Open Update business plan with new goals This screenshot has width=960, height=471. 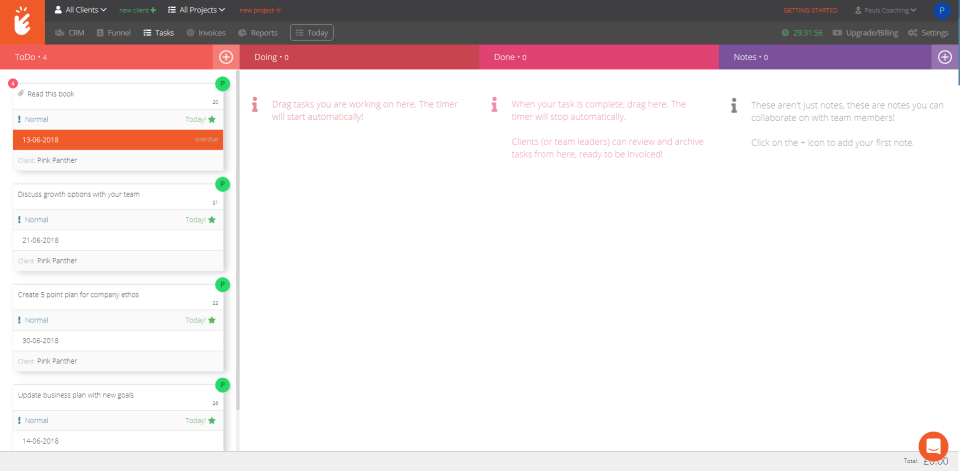[76, 395]
